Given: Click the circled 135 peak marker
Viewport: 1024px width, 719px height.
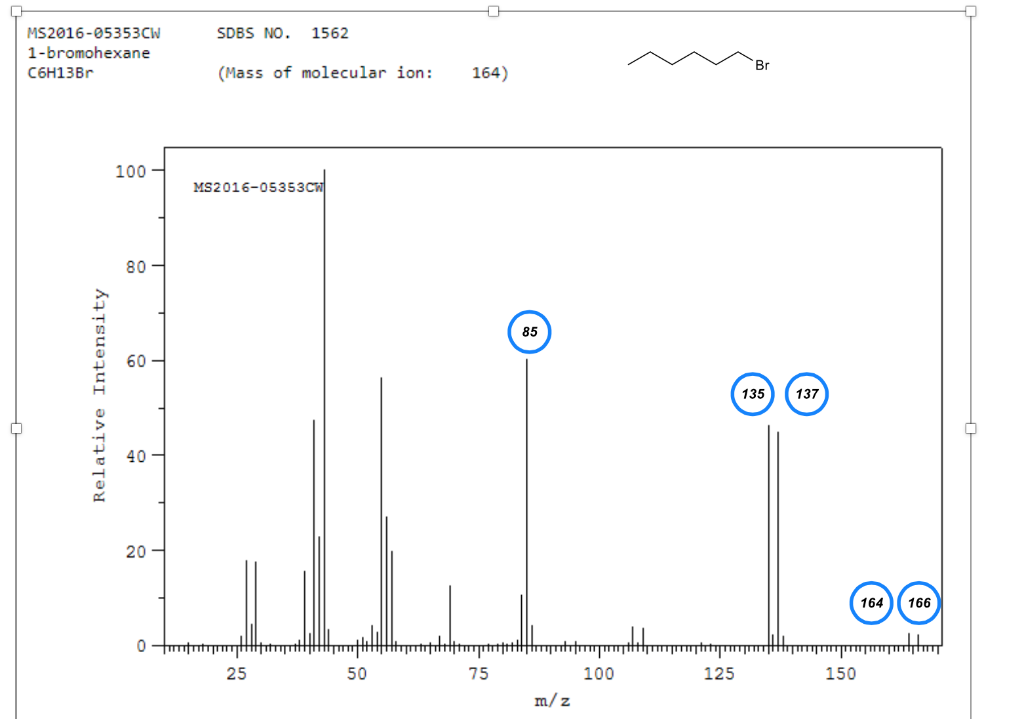Looking at the screenshot, I should 751,394.
